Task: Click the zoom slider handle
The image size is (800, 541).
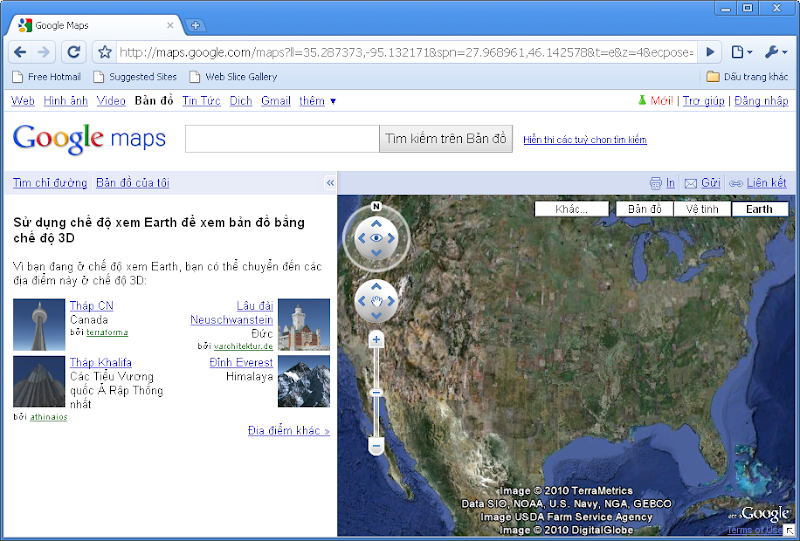Action: [x=377, y=392]
